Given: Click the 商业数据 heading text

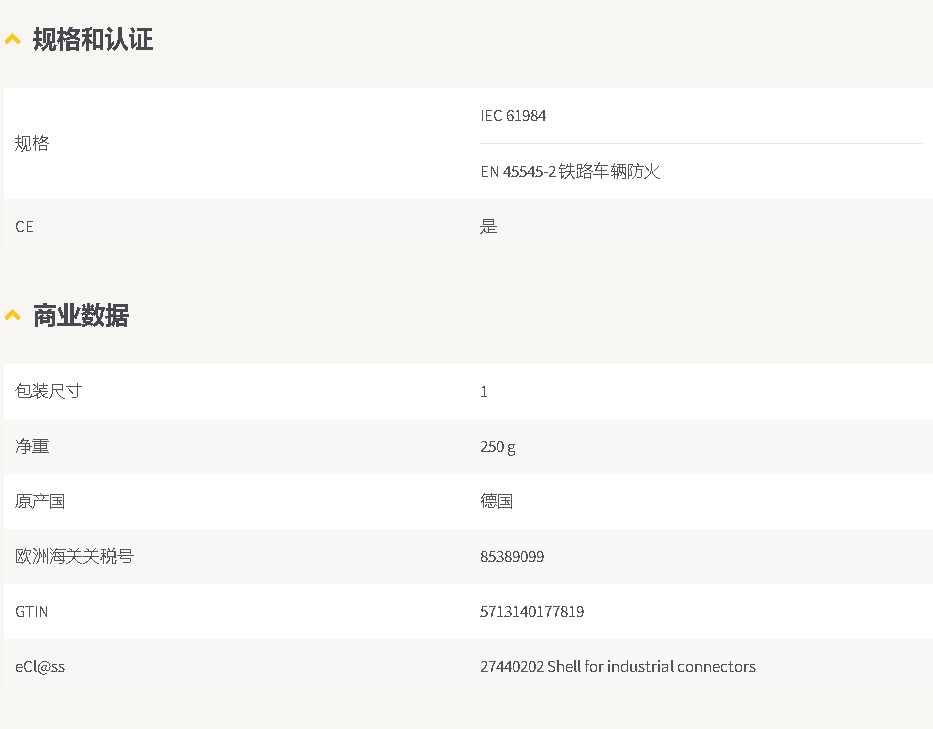Looking at the screenshot, I should [81, 316].
